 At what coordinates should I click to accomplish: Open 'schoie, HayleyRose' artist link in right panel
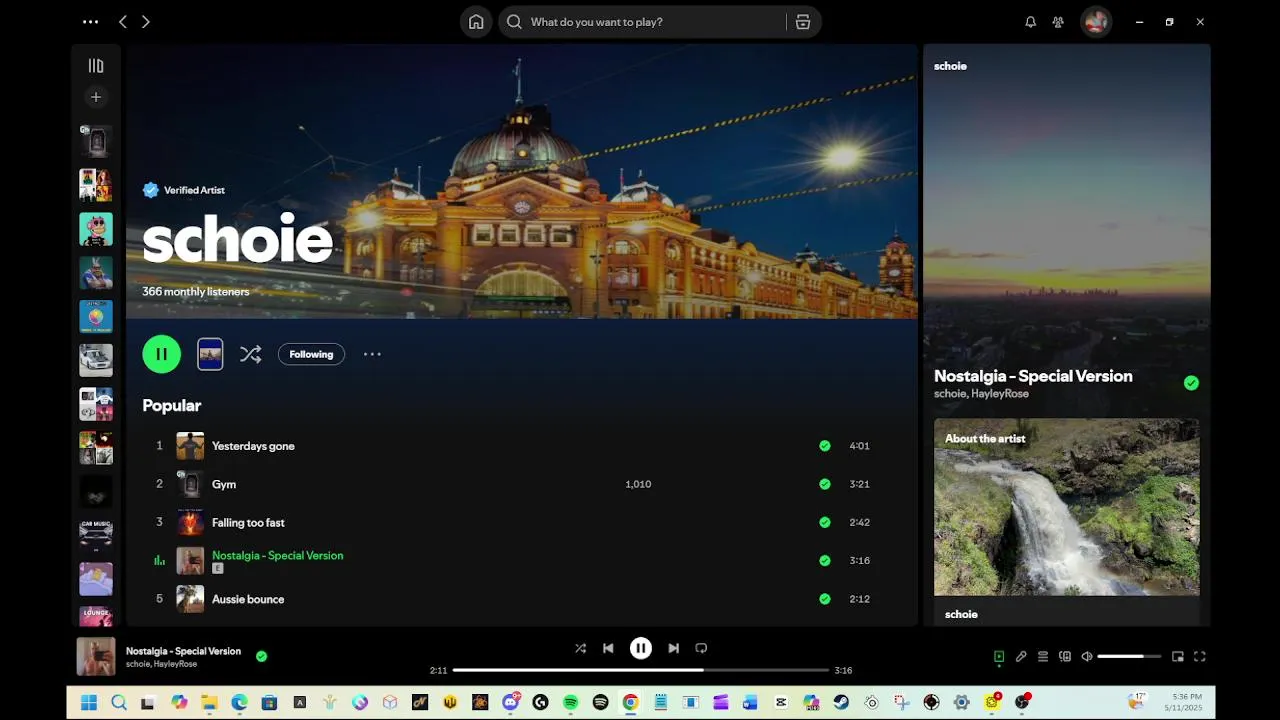click(981, 394)
